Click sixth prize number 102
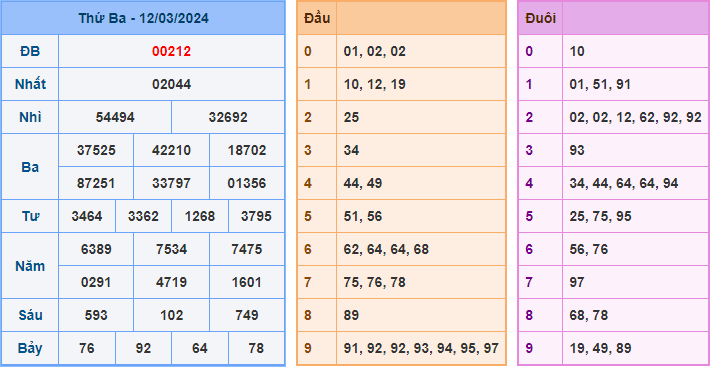Image resolution: width=710 pixels, height=367 pixels. (171, 315)
